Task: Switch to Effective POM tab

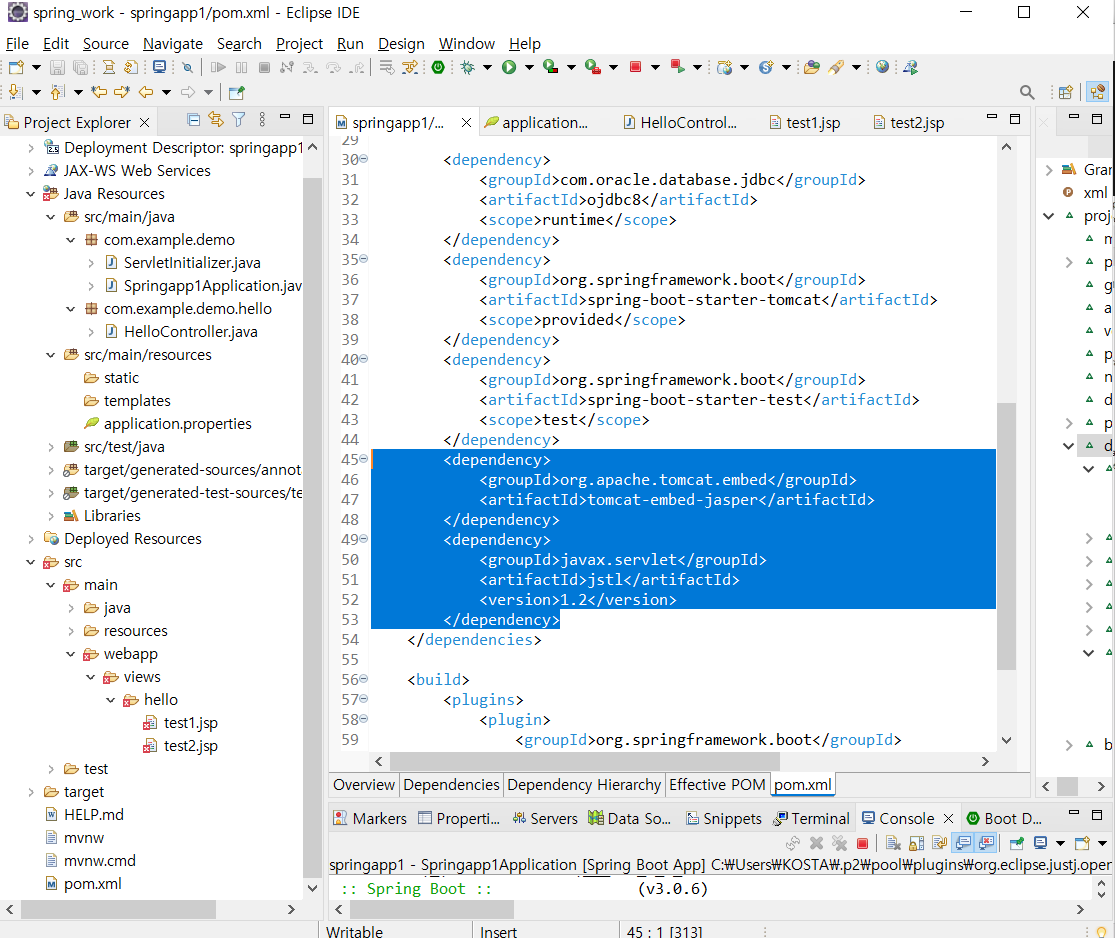Action: coord(717,784)
